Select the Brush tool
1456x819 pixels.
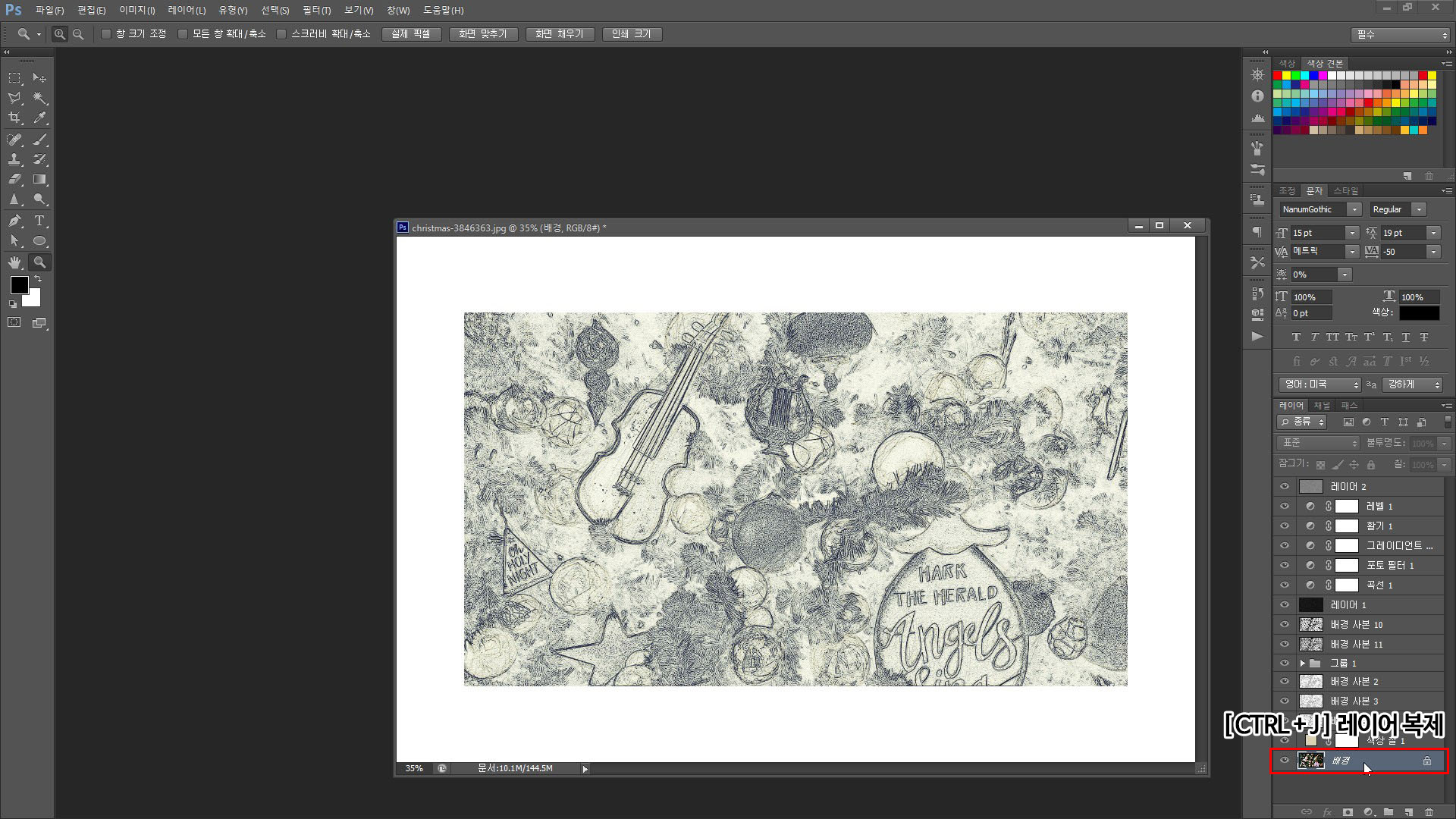point(39,140)
